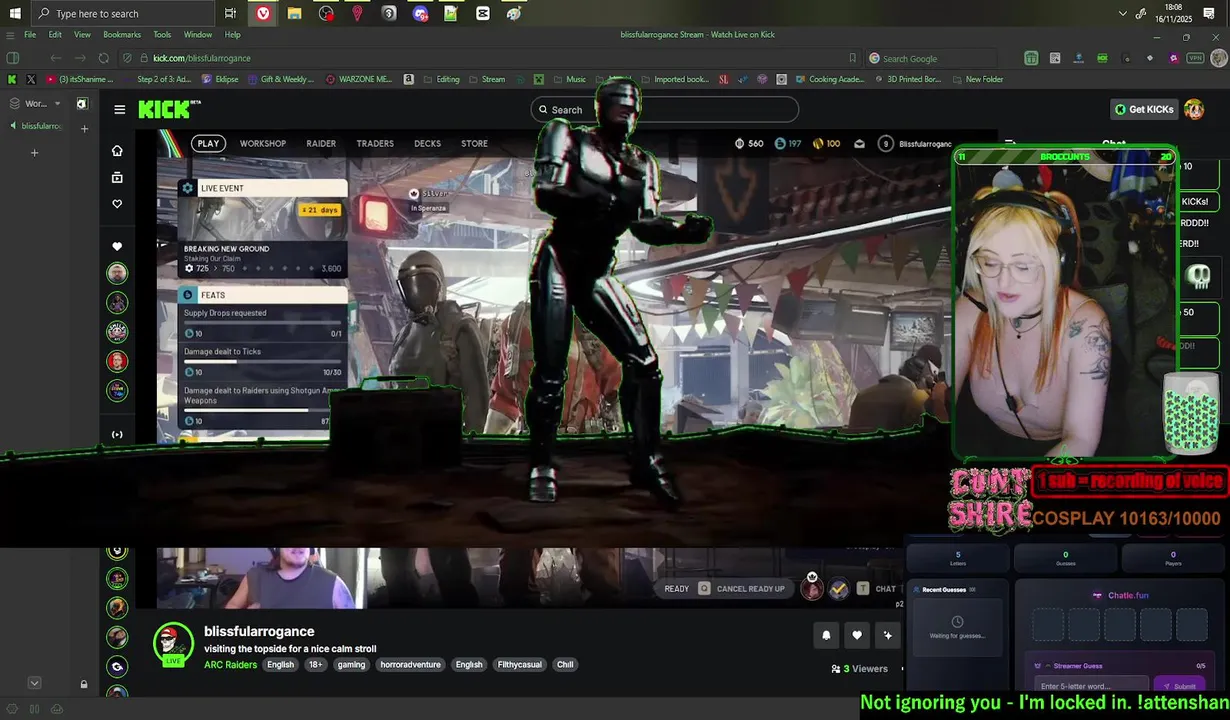Open the ARC Raiders category link
1230x720 pixels.
pyautogui.click(x=230, y=664)
